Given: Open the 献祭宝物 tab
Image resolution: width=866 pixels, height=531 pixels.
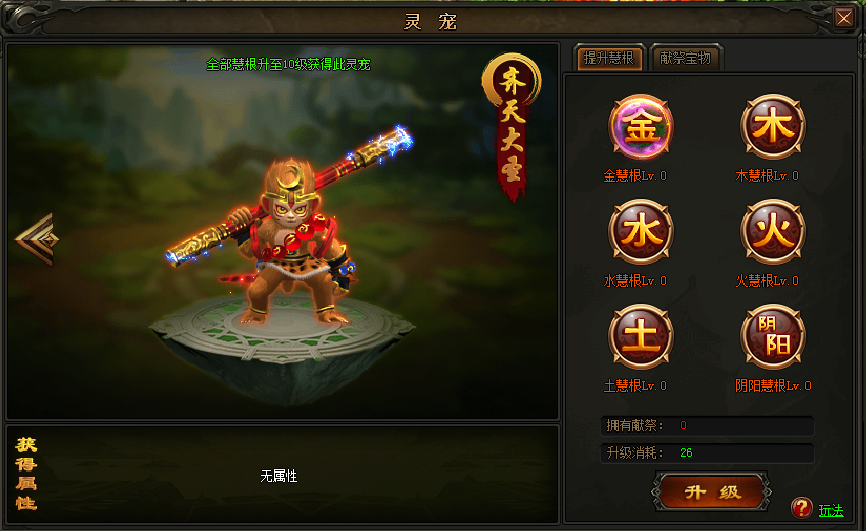Looking at the screenshot, I should [x=685, y=57].
